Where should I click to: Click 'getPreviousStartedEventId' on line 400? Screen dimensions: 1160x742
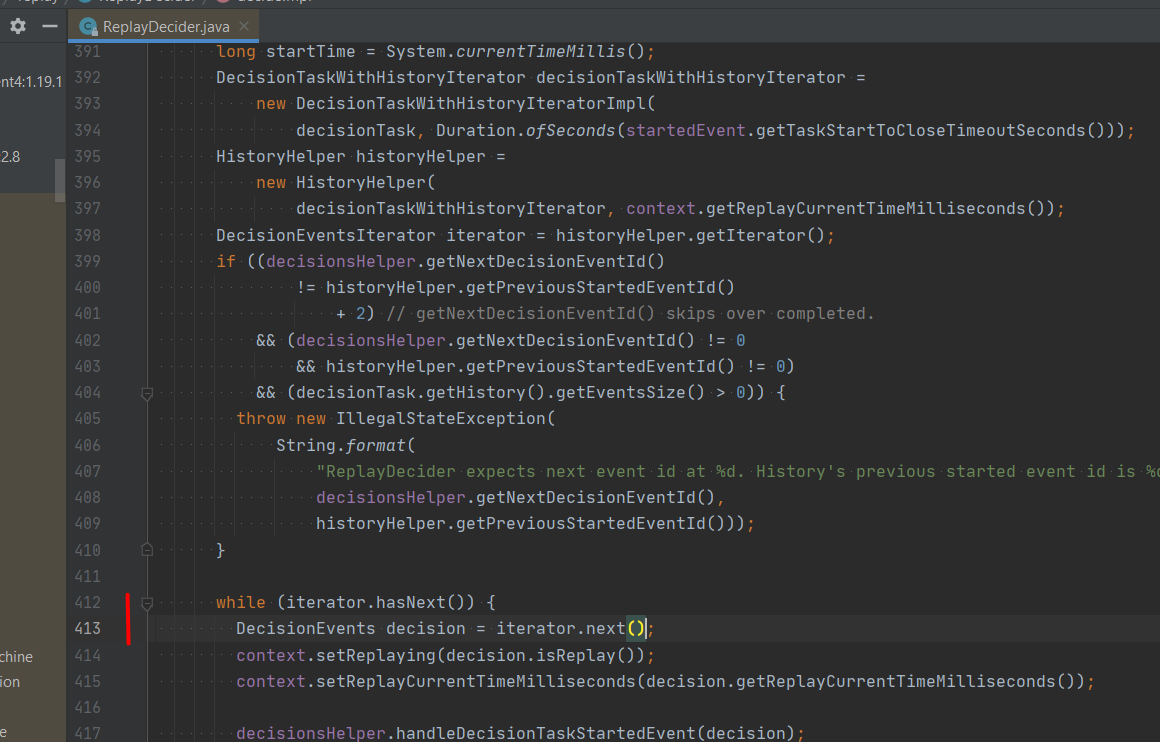(590, 288)
